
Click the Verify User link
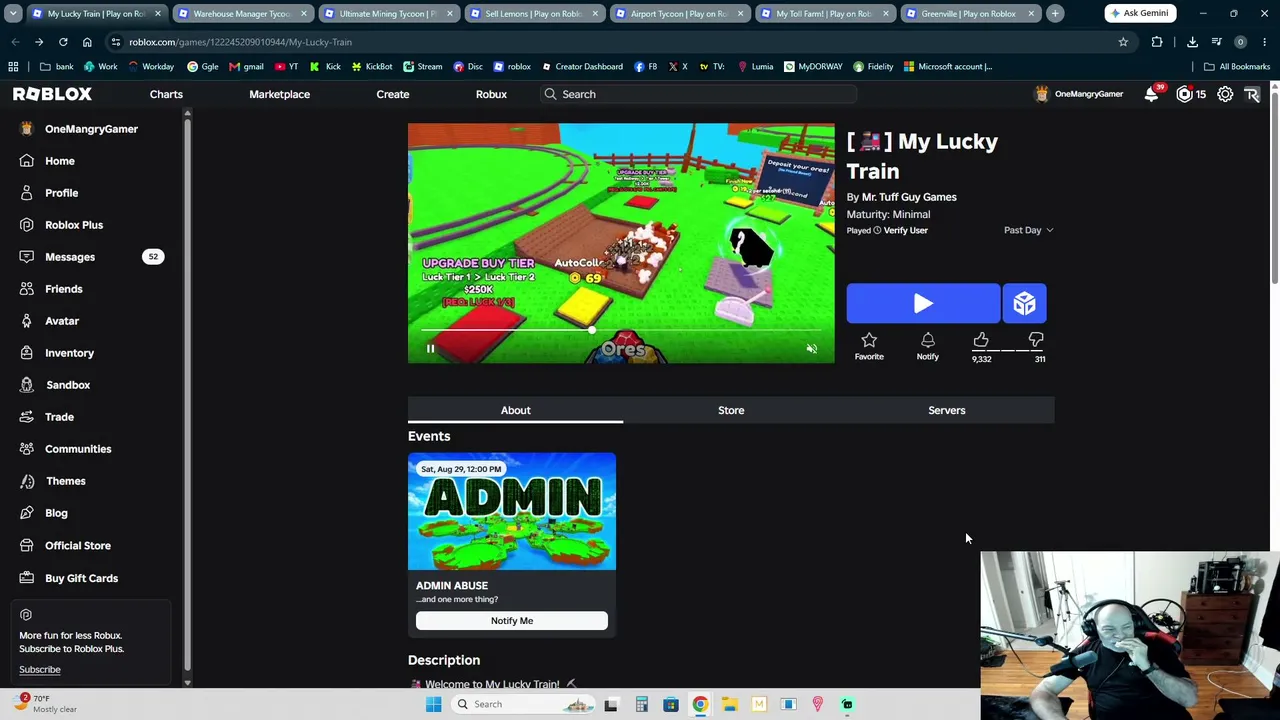click(x=906, y=231)
